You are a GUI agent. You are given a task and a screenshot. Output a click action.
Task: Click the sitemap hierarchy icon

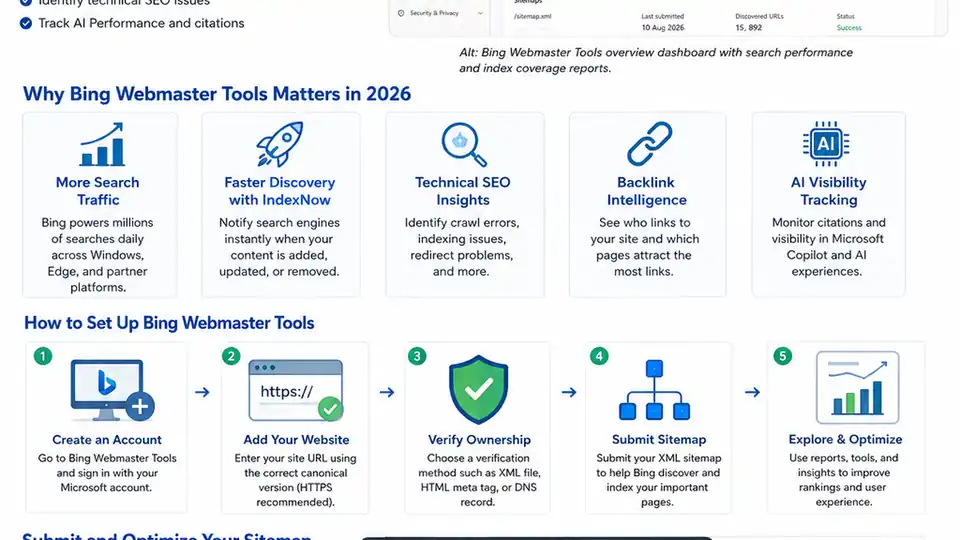point(654,390)
